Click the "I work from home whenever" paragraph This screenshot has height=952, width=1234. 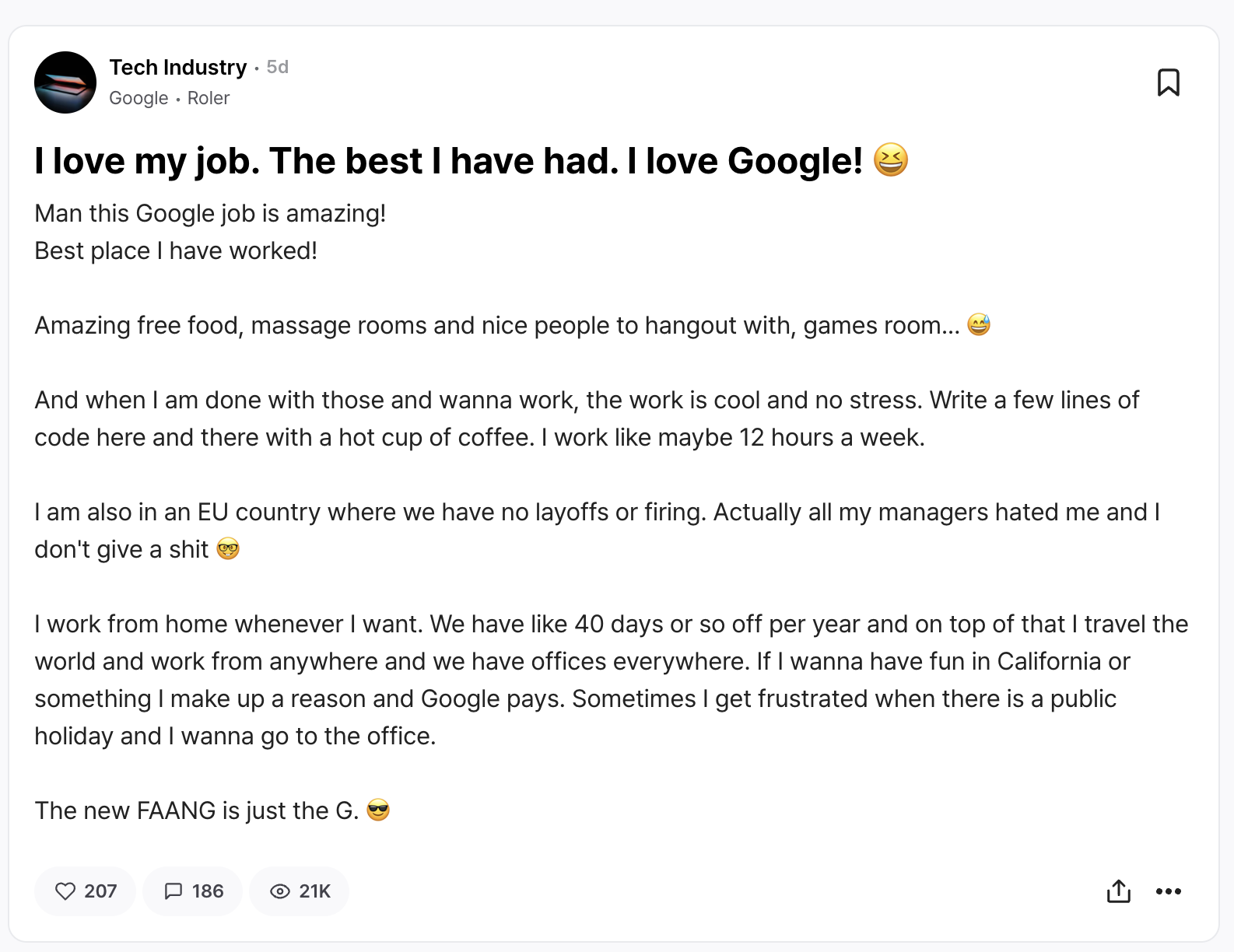pos(611,680)
